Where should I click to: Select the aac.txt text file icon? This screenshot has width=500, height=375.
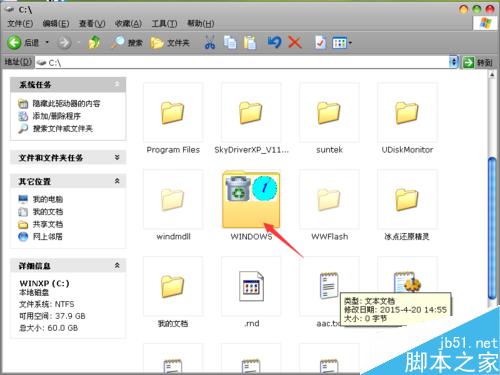[328, 286]
